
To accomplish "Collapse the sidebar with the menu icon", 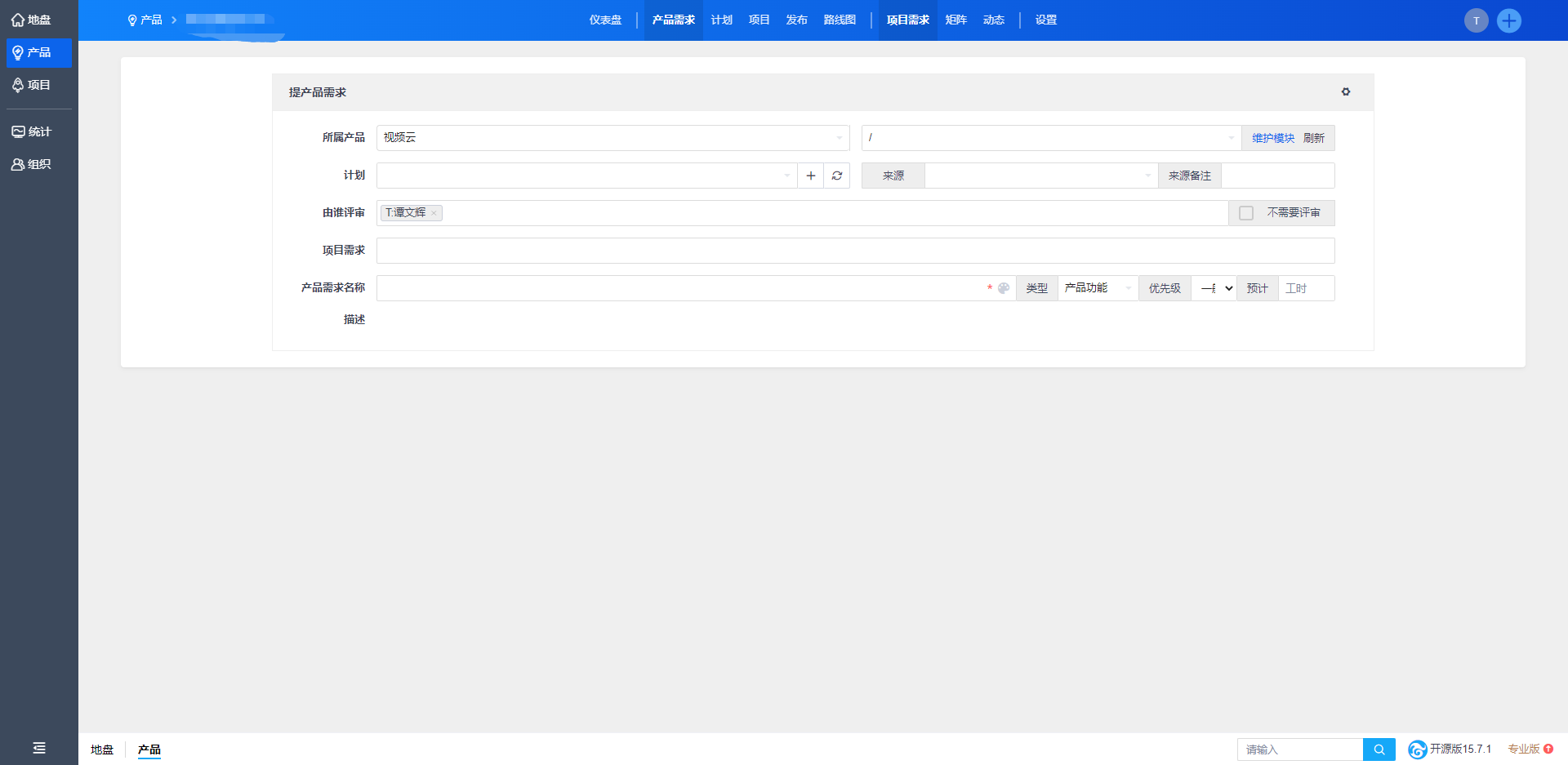I will point(38,748).
